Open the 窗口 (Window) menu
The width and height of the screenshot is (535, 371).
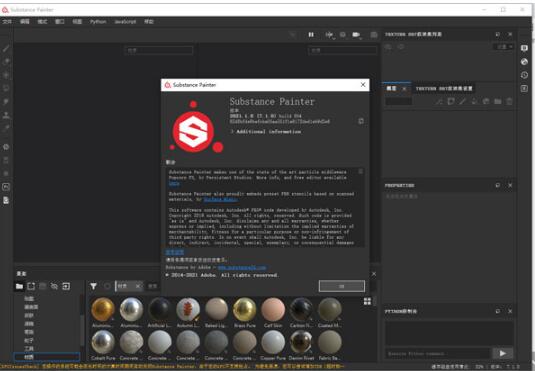pyautogui.click(x=60, y=22)
